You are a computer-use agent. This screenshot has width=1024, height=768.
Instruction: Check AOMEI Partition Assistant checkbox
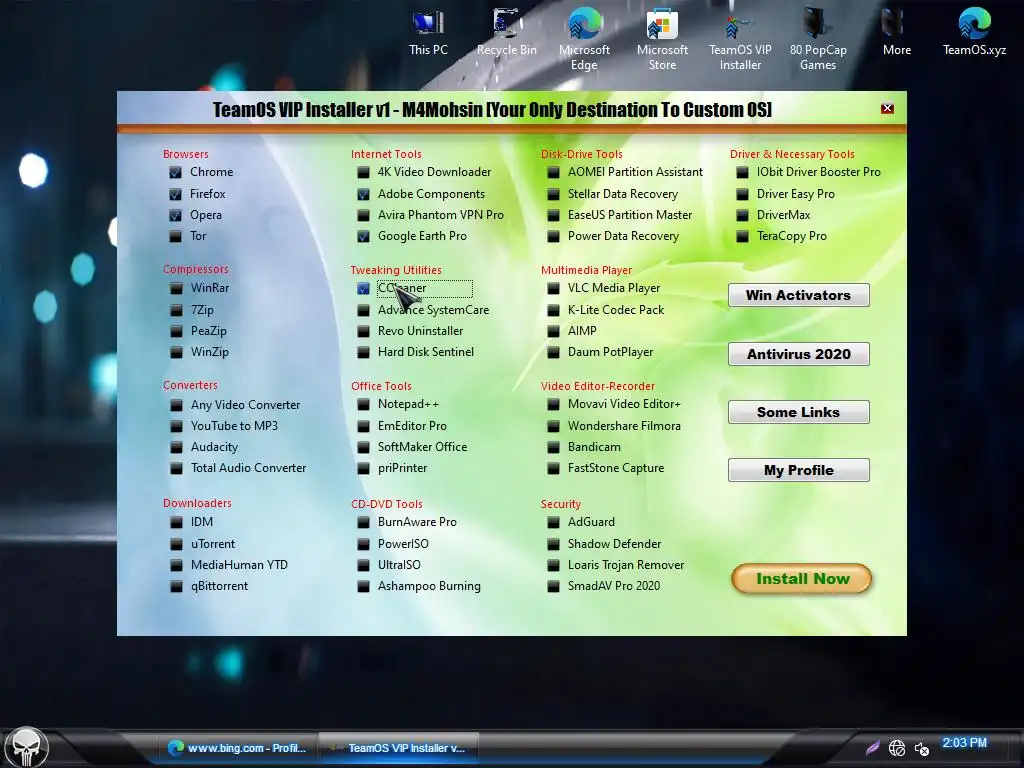point(553,172)
